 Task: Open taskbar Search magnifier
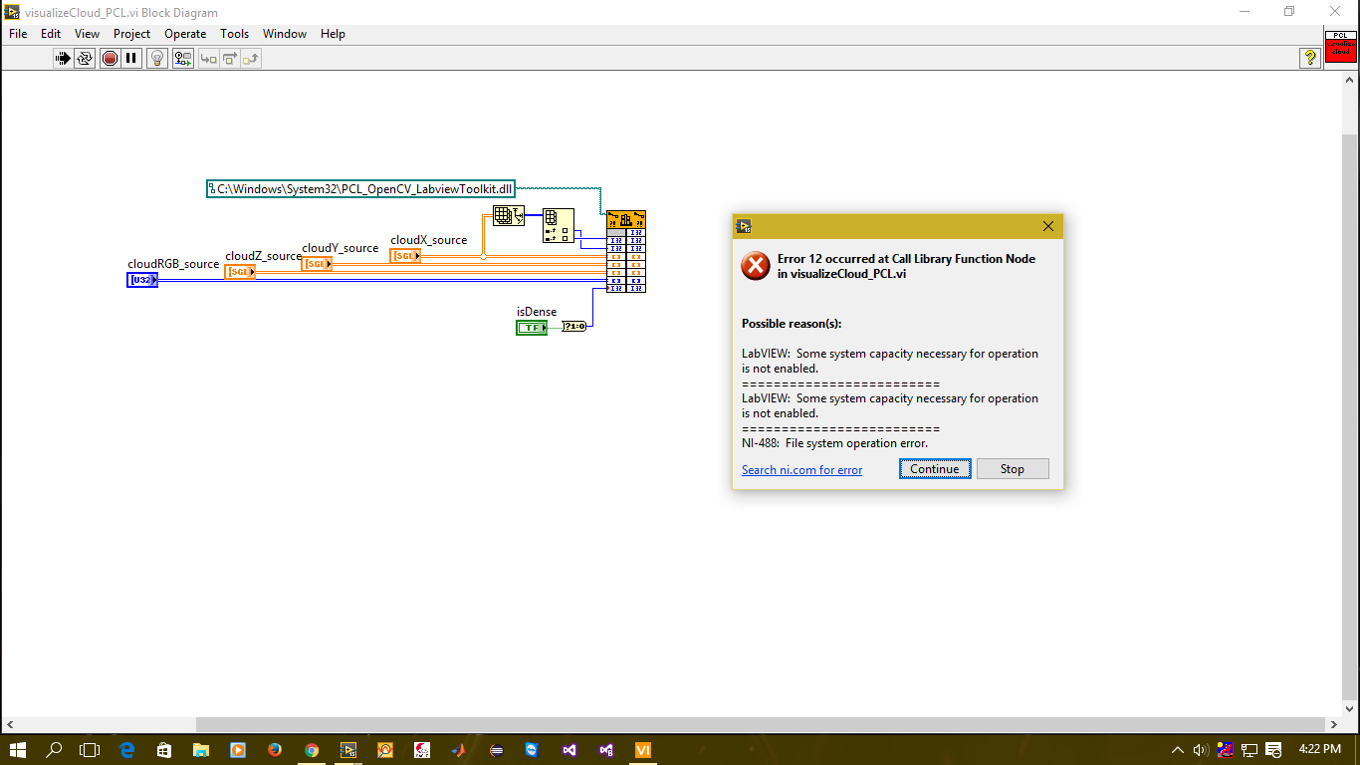click(54, 749)
